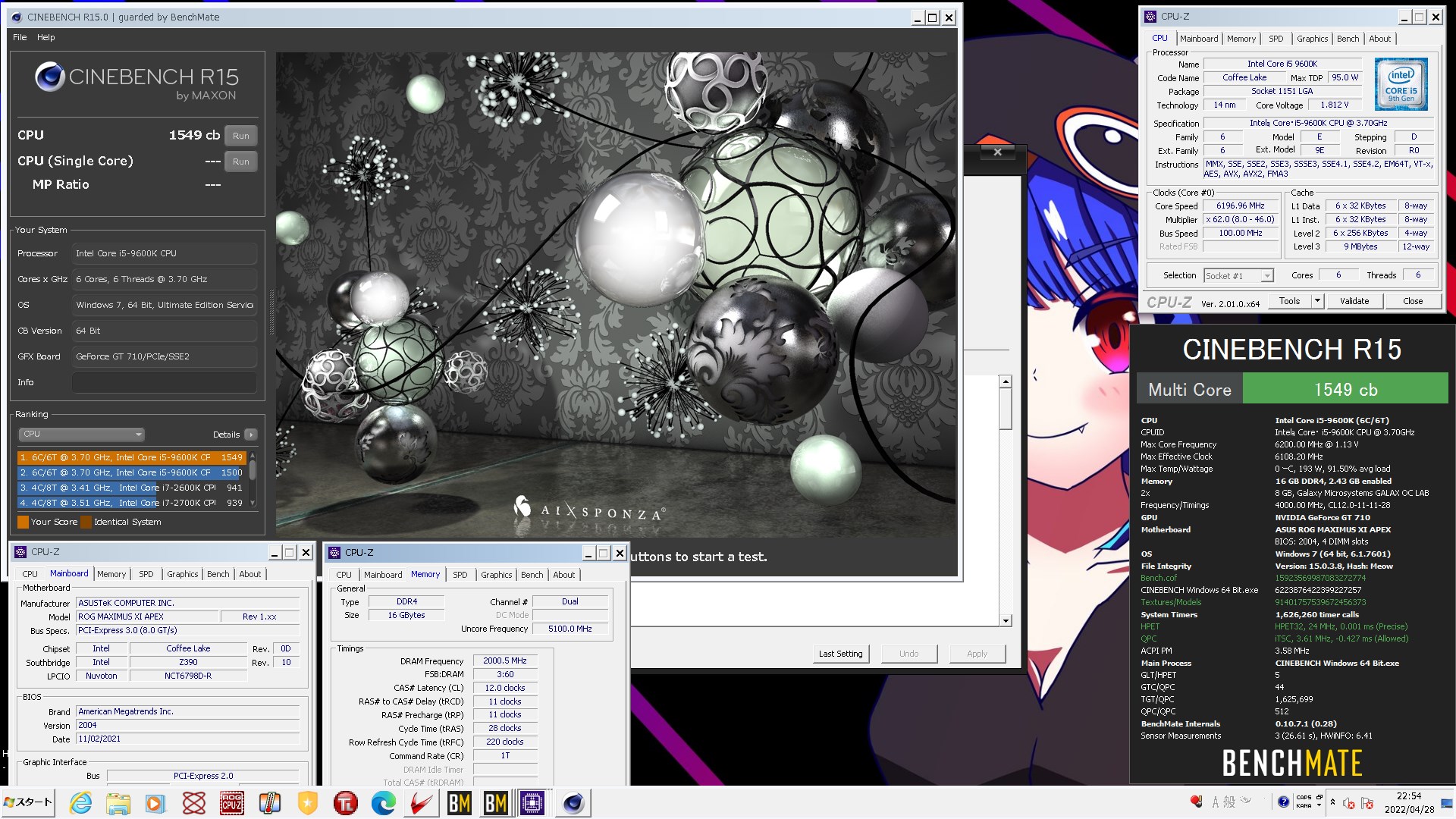Click the empty Info field in Your System
Image resolution: width=1456 pixels, height=819 pixels.
(x=165, y=383)
